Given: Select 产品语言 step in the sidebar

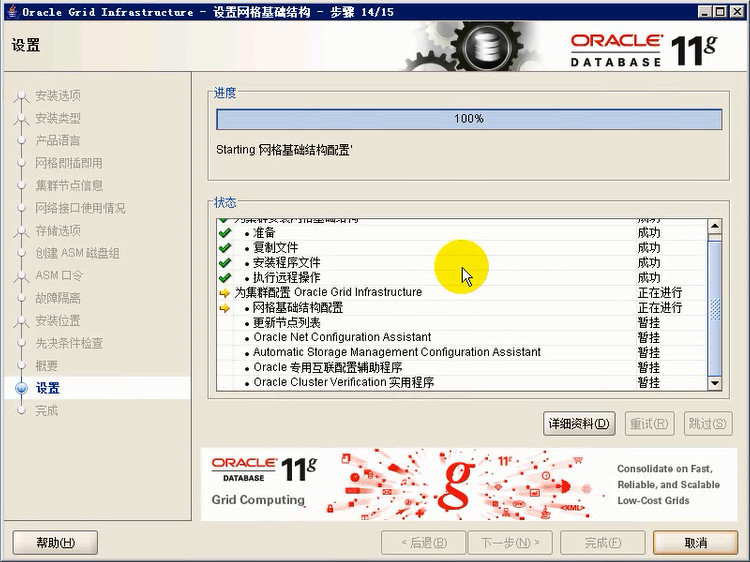Looking at the screenshot, I should [58, 141].
